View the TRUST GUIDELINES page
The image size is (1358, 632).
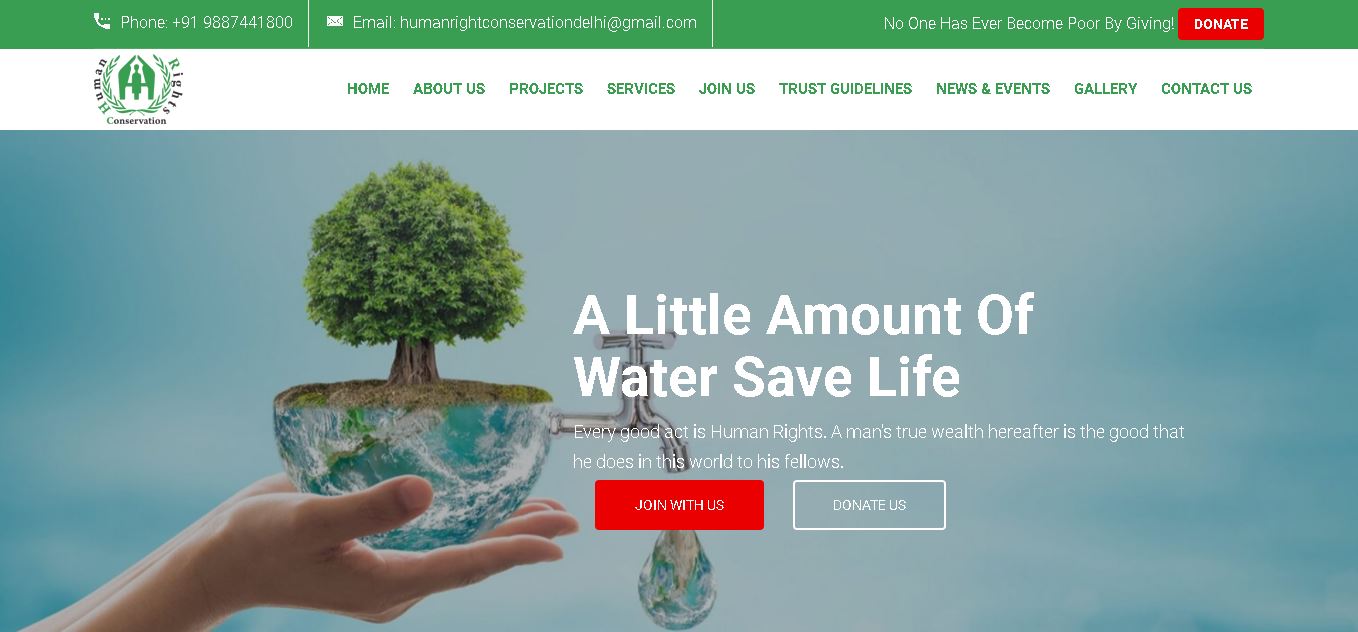click(846, 89)
